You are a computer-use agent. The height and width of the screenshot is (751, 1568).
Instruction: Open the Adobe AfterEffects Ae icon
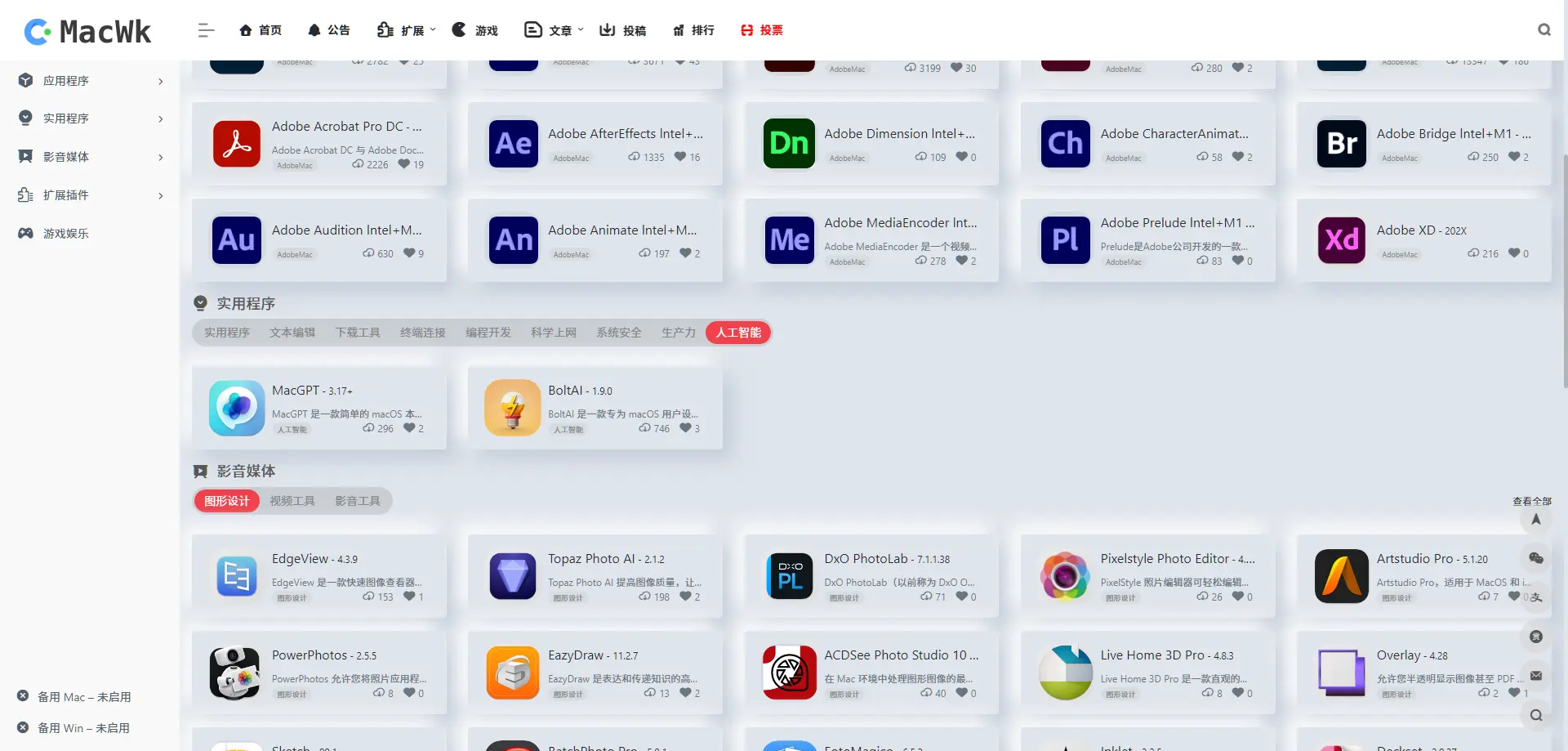coord(513,144)
